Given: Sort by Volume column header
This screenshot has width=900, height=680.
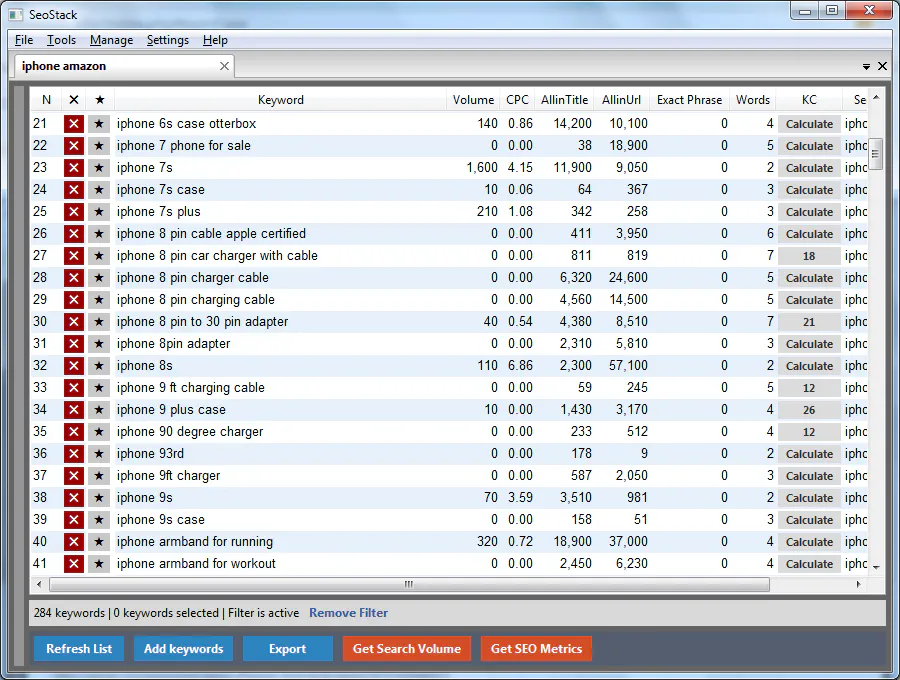Looking at the screenshot, I should (x=473, y=100).
